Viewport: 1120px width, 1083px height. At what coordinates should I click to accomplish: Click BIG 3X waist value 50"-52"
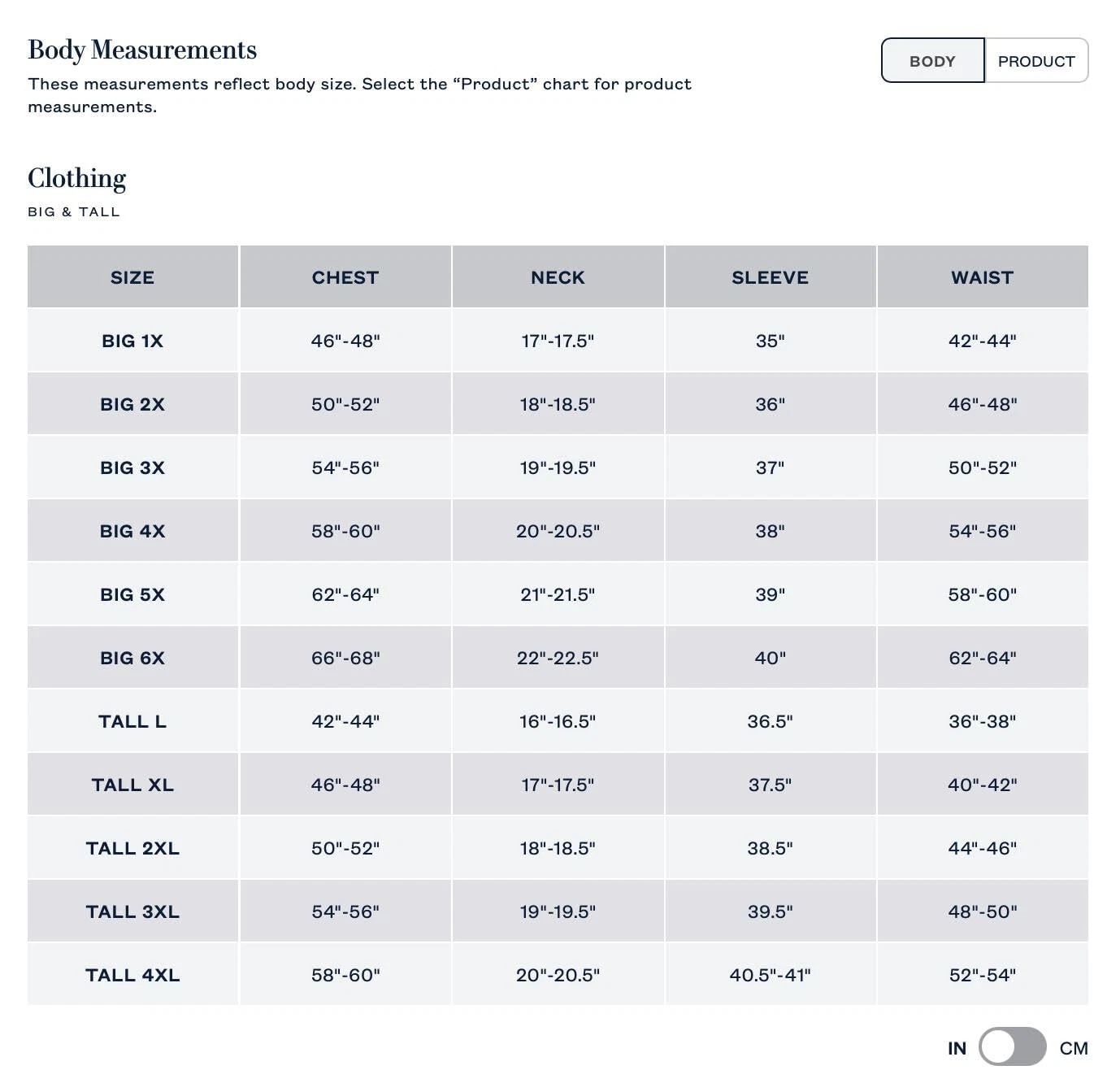pyautogui.click(x=983, y=468)
